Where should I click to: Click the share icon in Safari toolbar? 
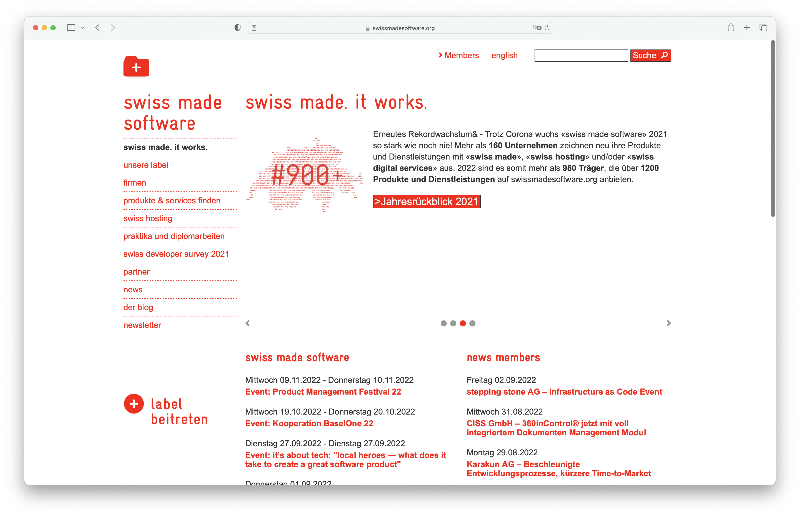731,28
